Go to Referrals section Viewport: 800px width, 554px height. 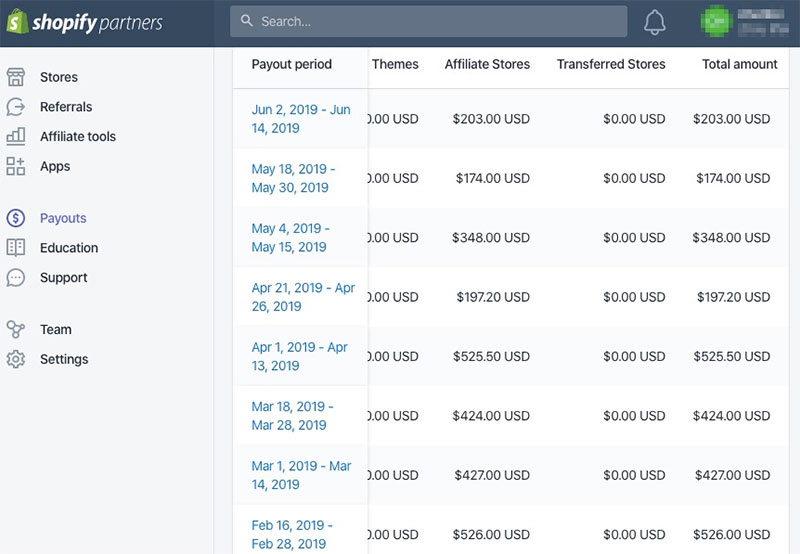point(66,107)
